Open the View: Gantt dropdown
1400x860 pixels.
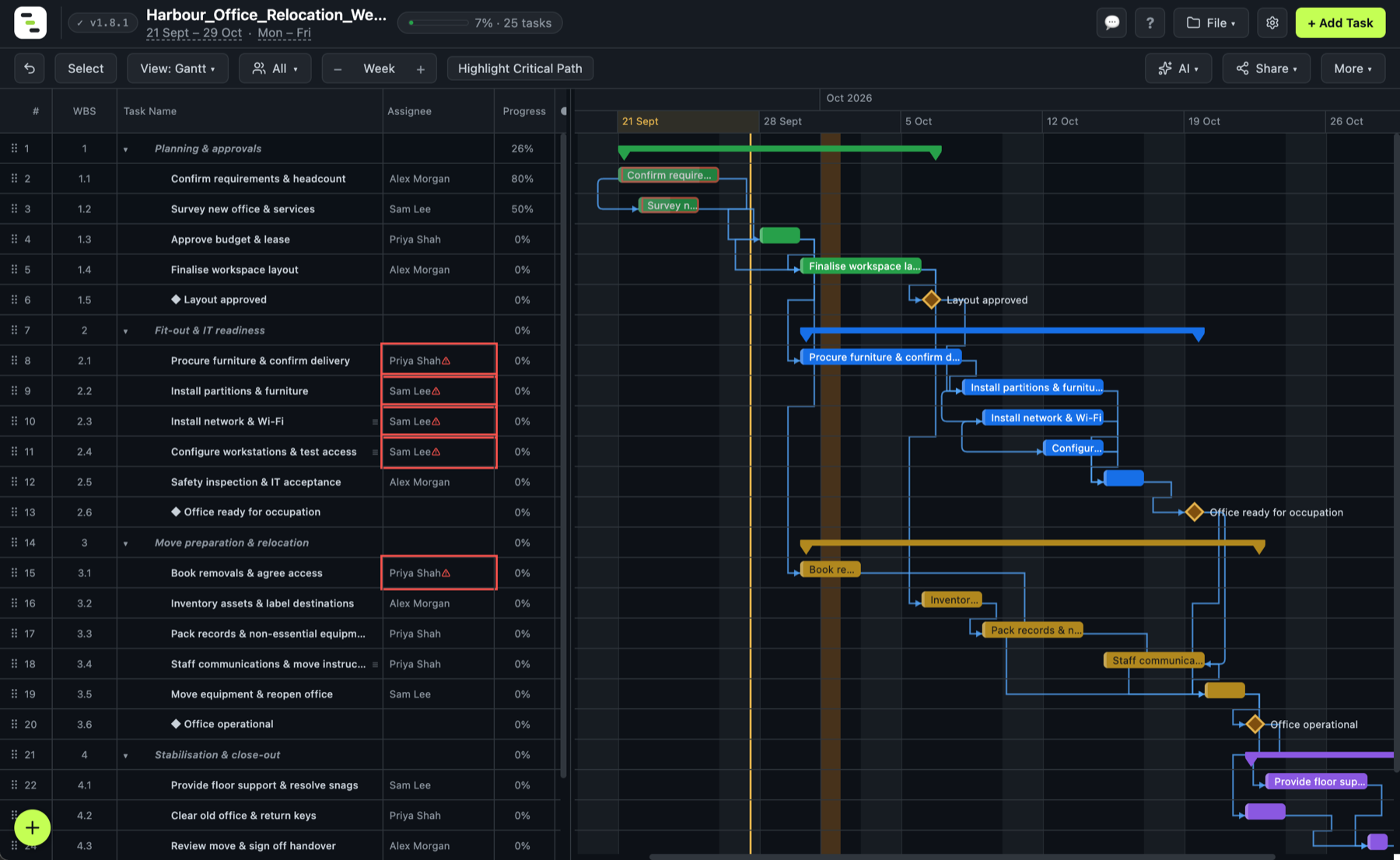[177, 68]
